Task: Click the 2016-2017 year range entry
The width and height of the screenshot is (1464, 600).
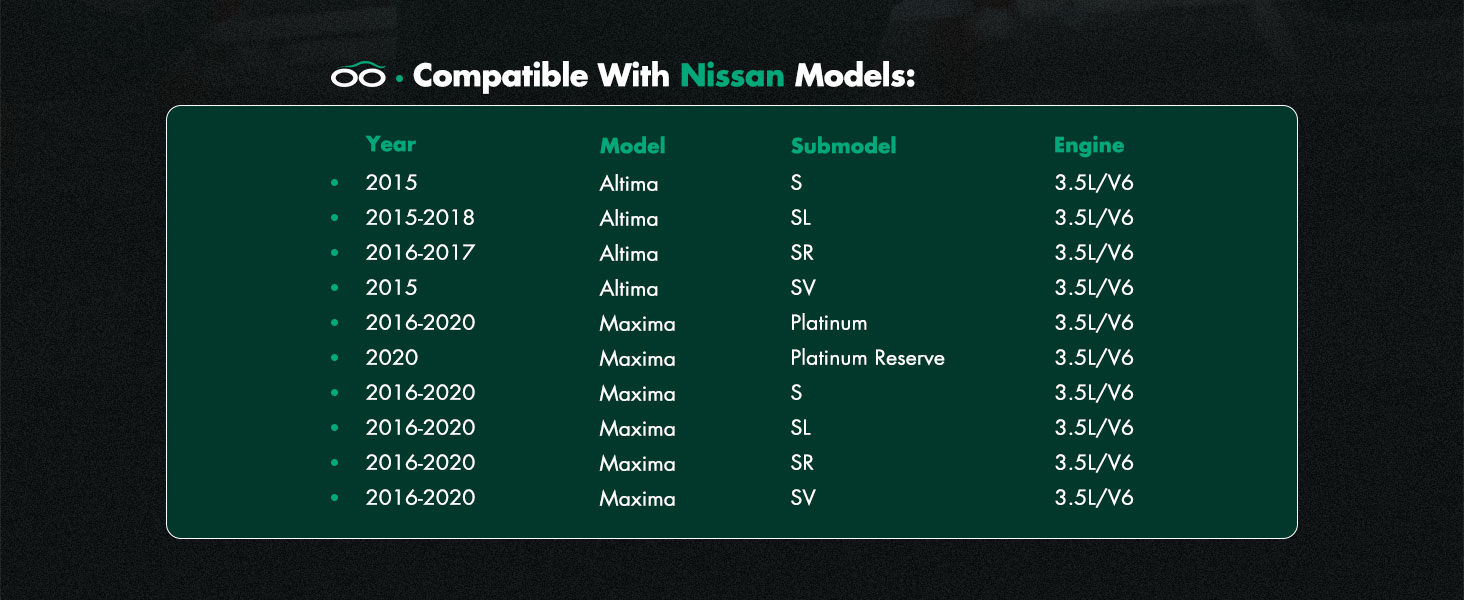Action: [420, 253]
